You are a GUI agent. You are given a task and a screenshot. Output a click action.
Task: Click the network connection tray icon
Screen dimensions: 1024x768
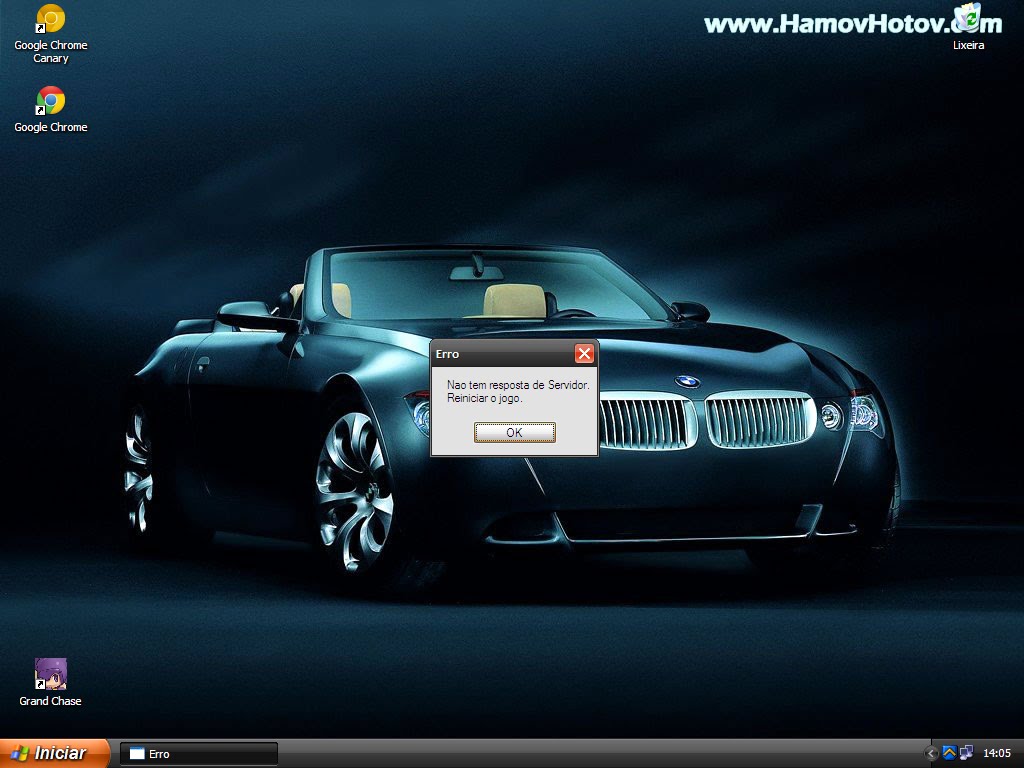[x=966, y=753]
